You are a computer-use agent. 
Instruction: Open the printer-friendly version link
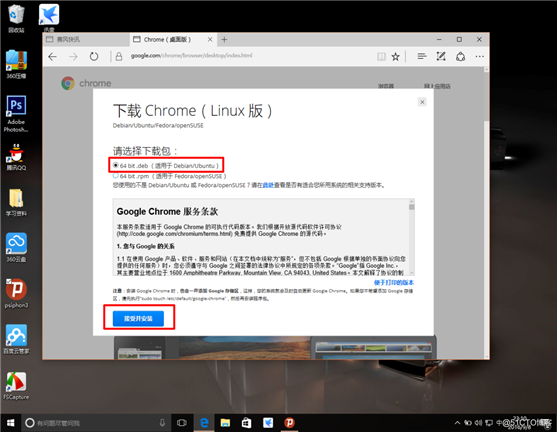[x=394, y=282]
